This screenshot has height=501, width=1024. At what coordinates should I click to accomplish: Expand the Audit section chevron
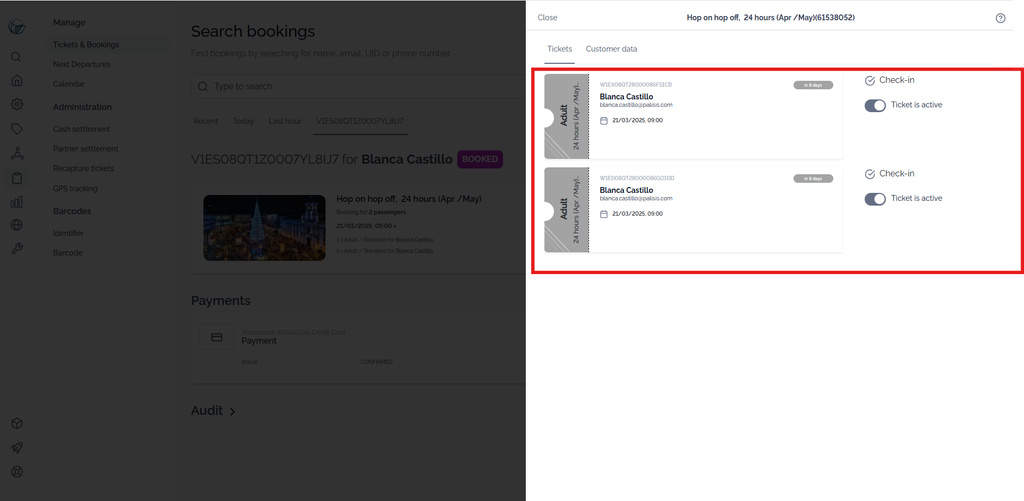232,412
